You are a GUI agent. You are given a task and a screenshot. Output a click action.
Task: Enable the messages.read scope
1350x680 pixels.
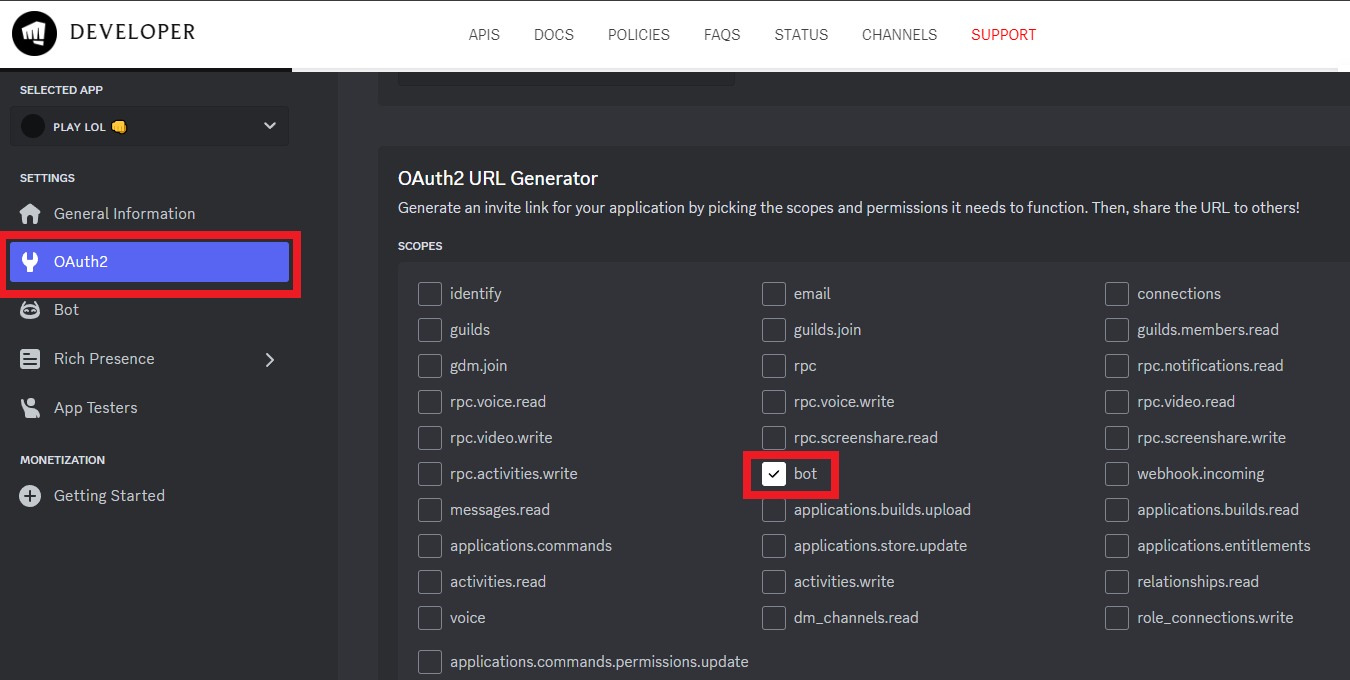tap(430, 510)
